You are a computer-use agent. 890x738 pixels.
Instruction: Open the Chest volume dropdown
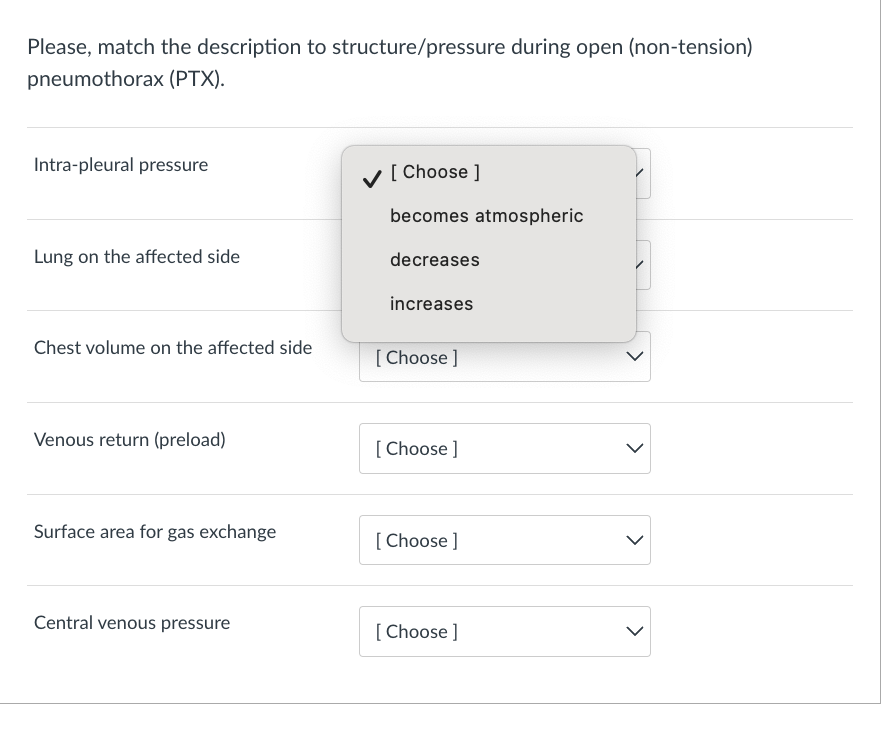[504, 358]
